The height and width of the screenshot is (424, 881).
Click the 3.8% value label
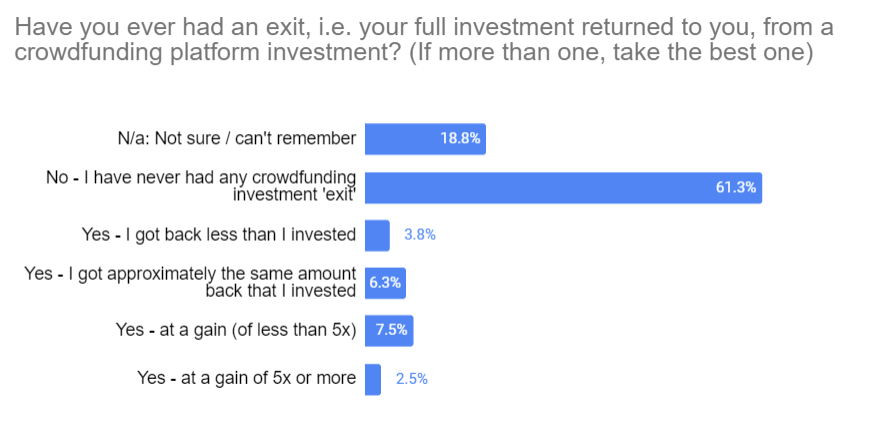(420, 235)
